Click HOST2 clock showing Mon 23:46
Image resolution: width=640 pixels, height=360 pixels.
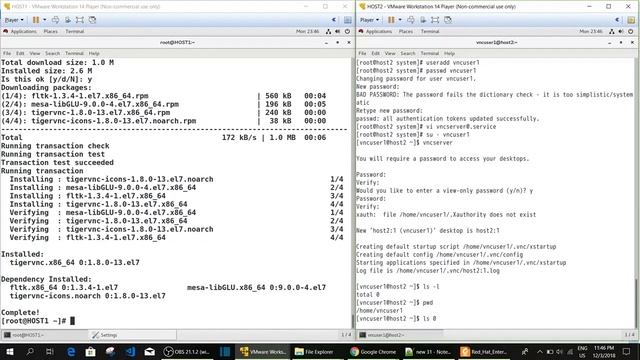point(591,31)
